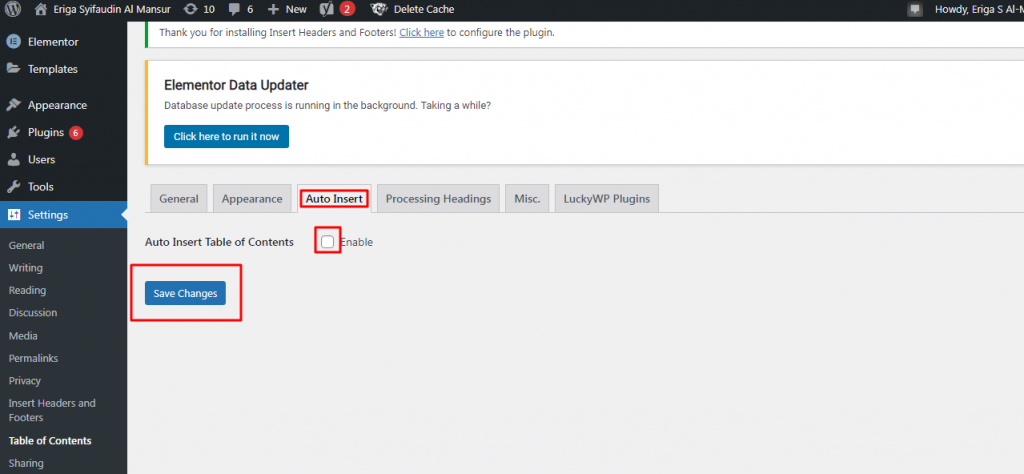Click the Elementor sidebar icon

(13, 42)
